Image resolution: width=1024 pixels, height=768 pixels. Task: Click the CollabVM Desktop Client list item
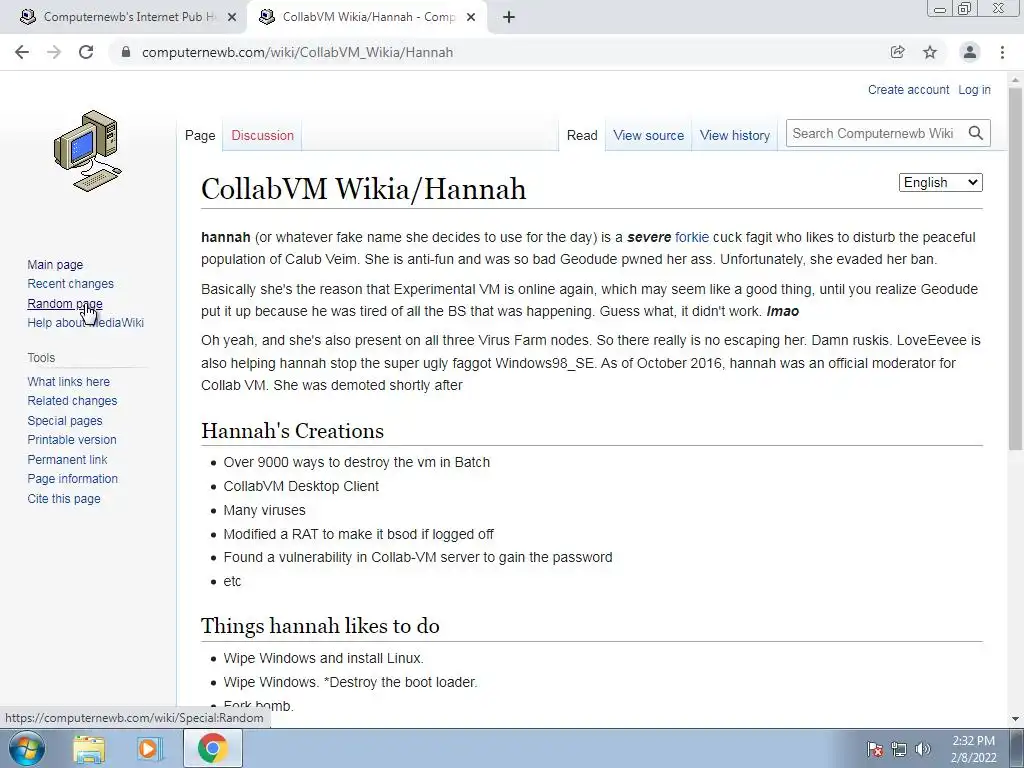point(301,486)
